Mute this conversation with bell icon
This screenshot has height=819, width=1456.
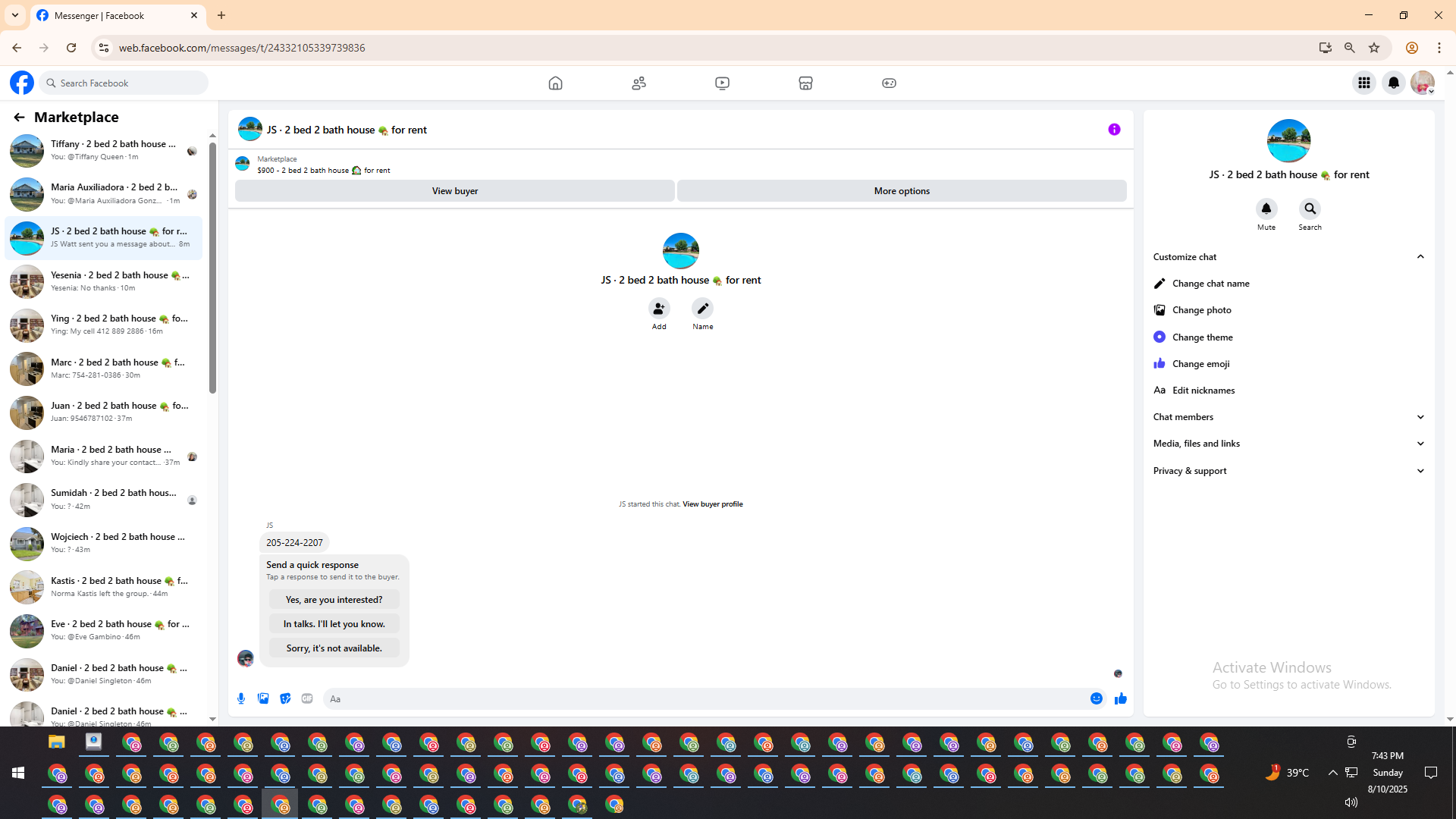pyautogui.click(x=1266, y=209)
